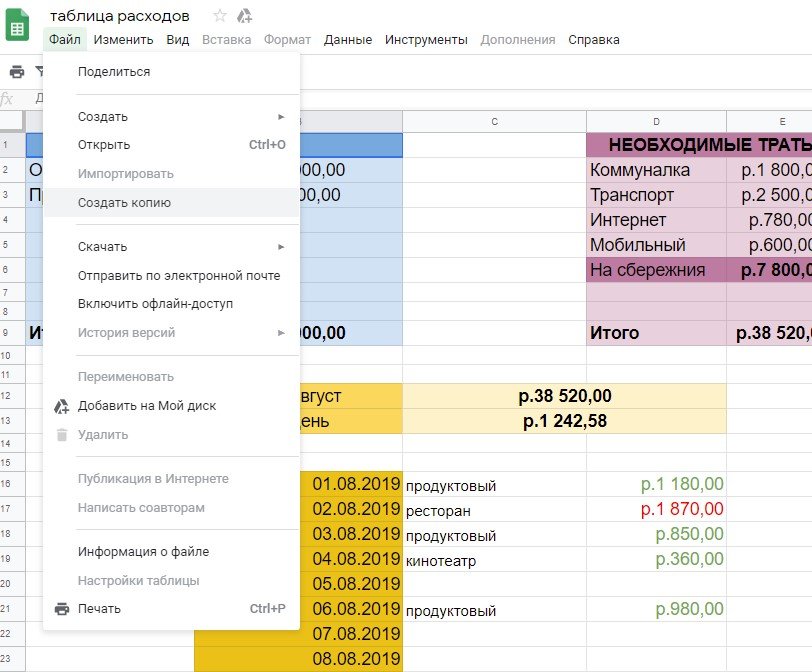Open Информация о файле
Viewport: 812px width, 672px height.
tap(143, 552)
